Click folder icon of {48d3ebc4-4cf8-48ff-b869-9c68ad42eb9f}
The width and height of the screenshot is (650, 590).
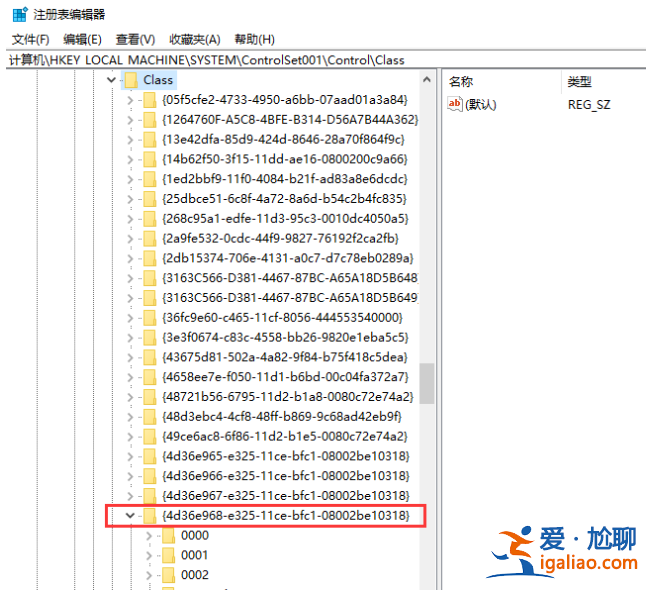tap(149, 417)
